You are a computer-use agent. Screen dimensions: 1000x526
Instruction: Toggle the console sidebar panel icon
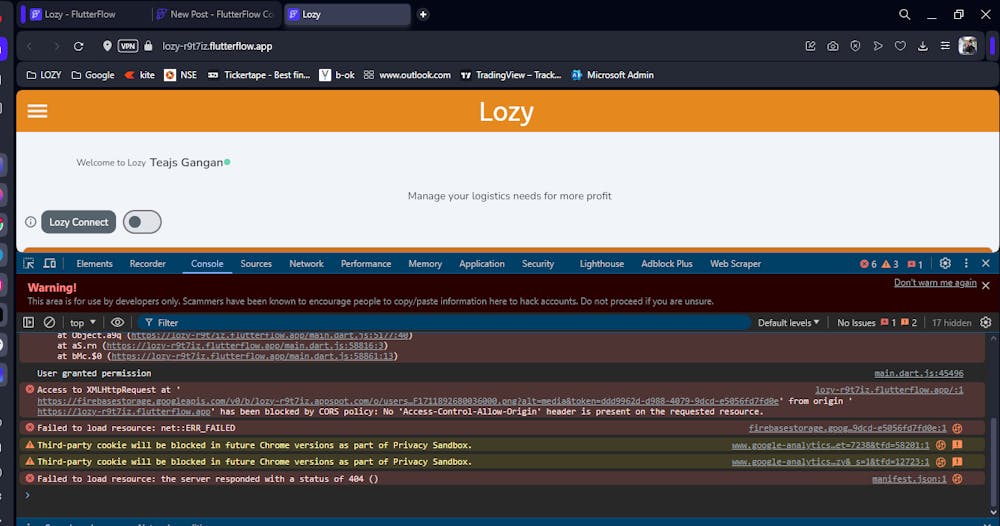(29, 323)
